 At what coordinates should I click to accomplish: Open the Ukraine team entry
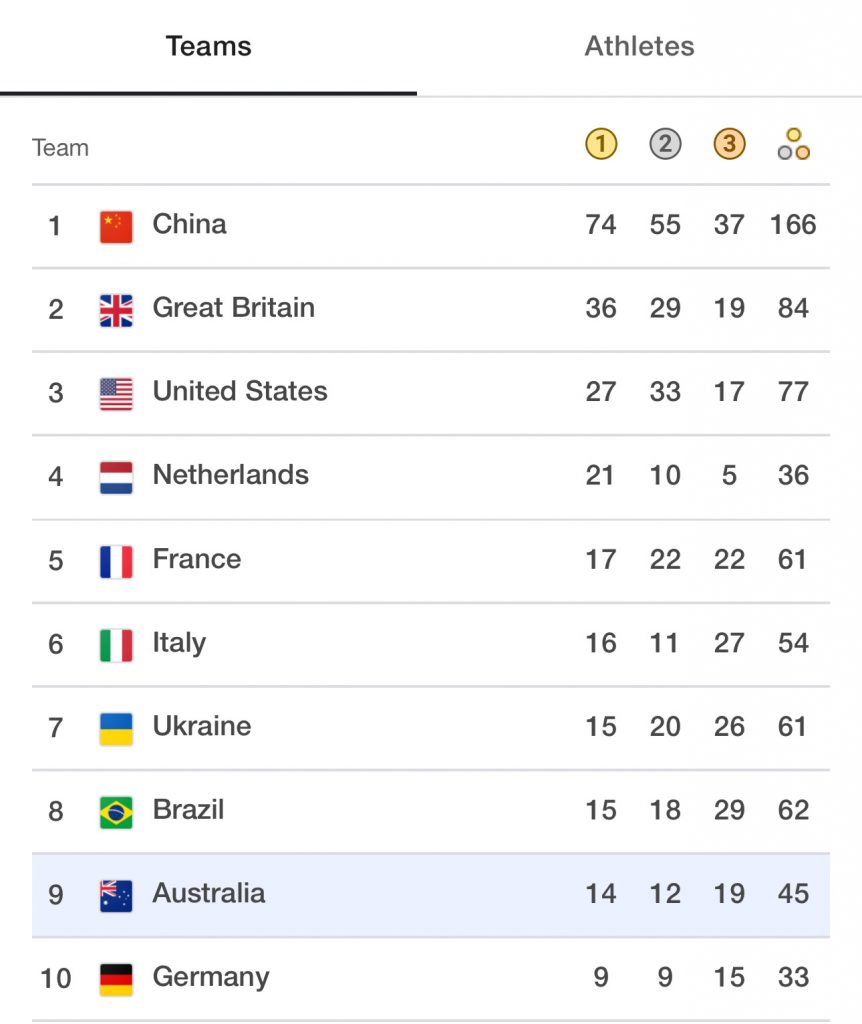431,728
